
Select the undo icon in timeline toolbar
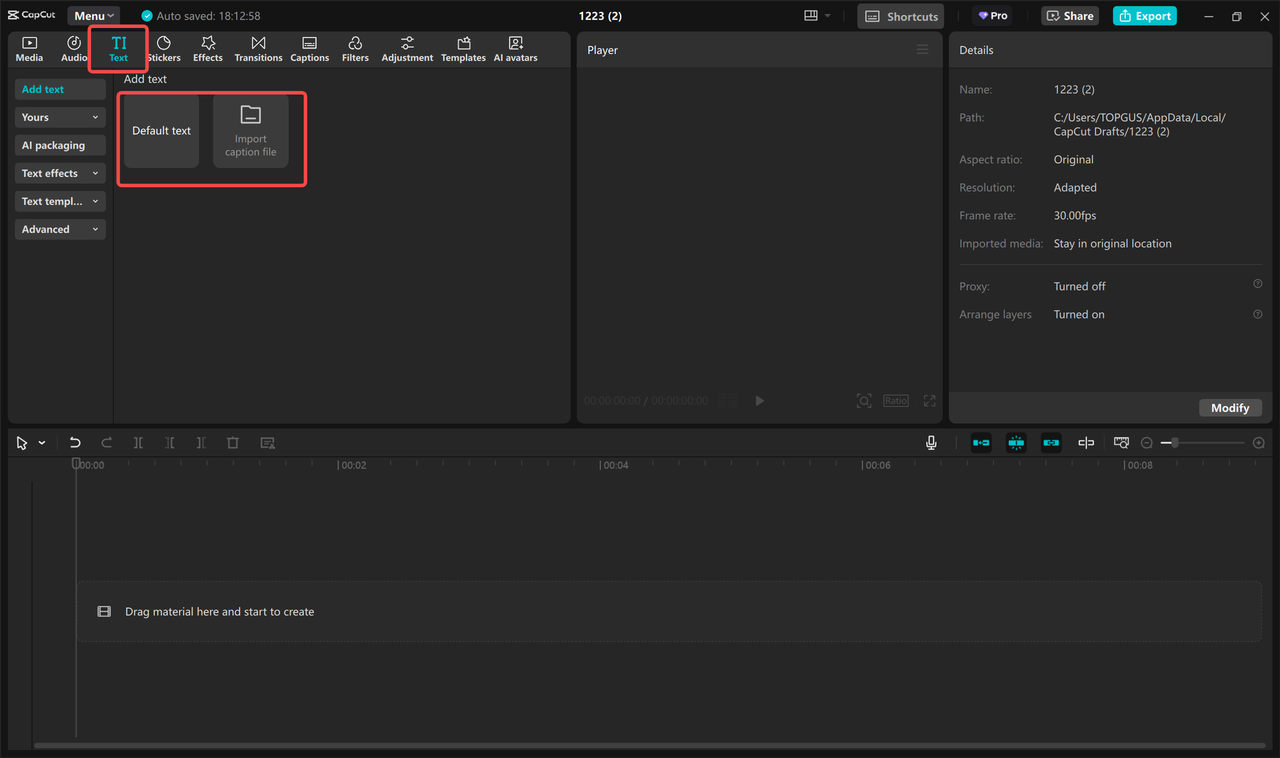(74, 442)
